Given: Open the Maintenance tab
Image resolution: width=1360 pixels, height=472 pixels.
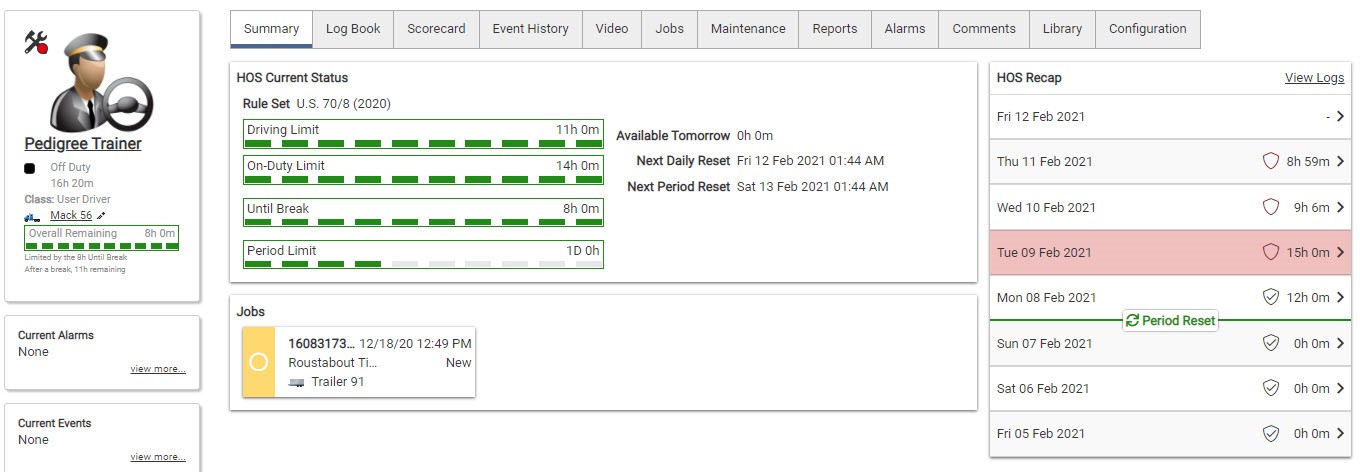Looking at the screenshot, I should pyautogui.click(x=748, y=29).
